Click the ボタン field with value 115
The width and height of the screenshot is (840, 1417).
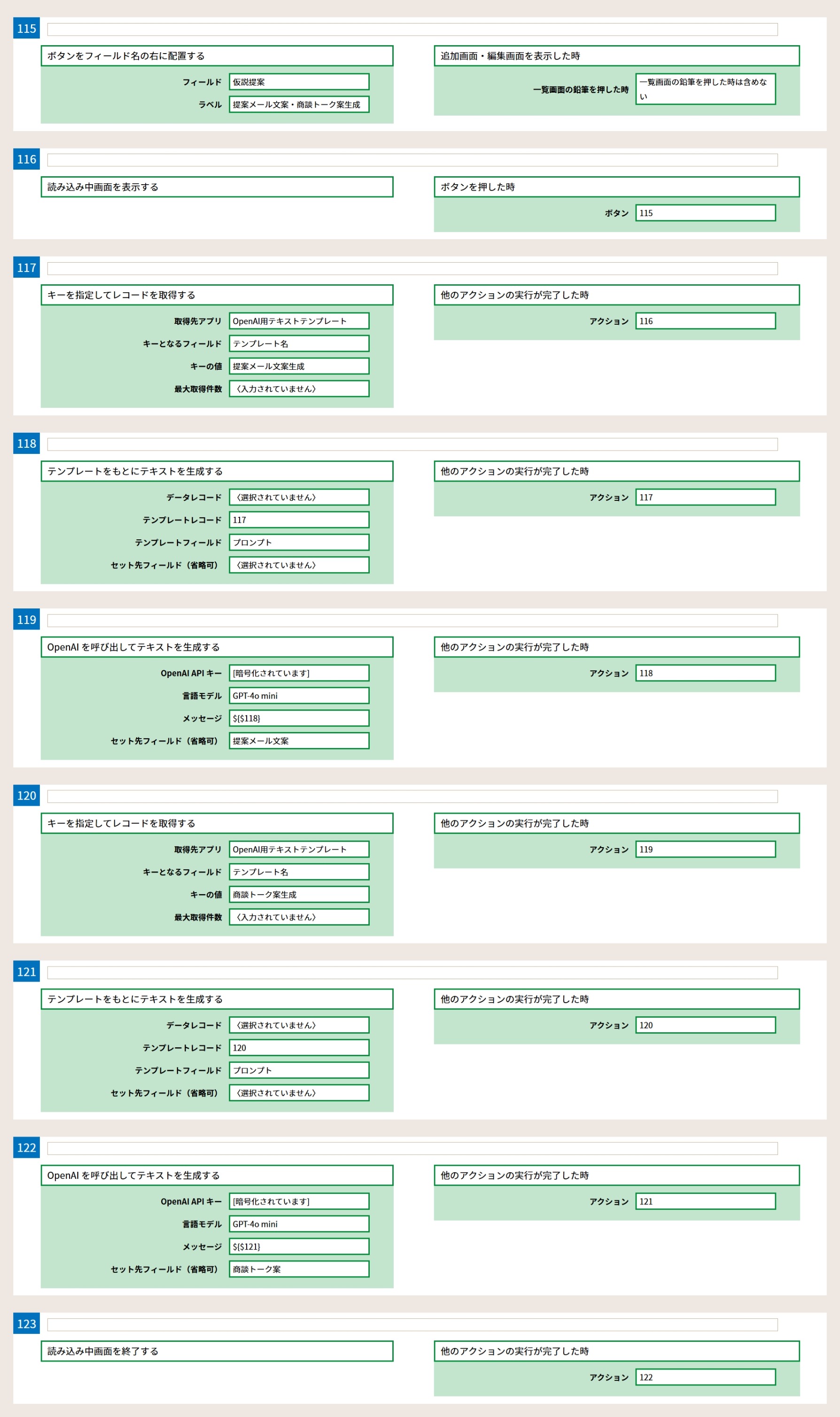point(705,213)
